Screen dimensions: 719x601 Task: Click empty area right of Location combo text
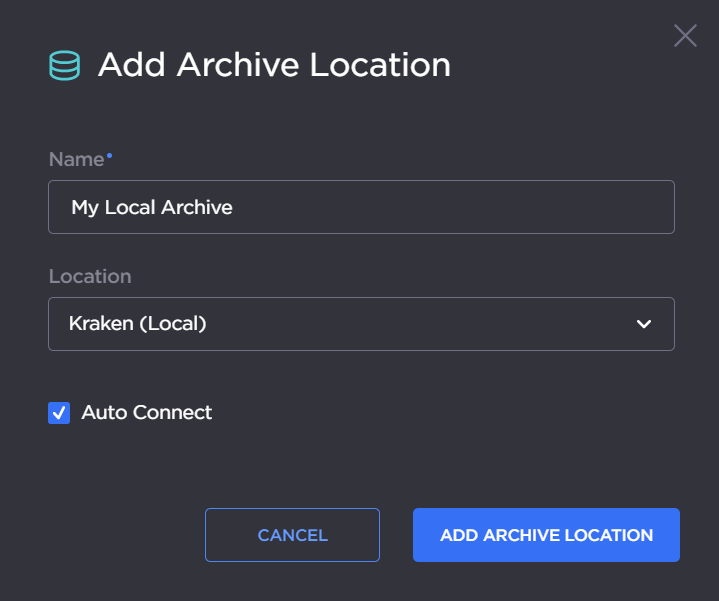[420, 324]
